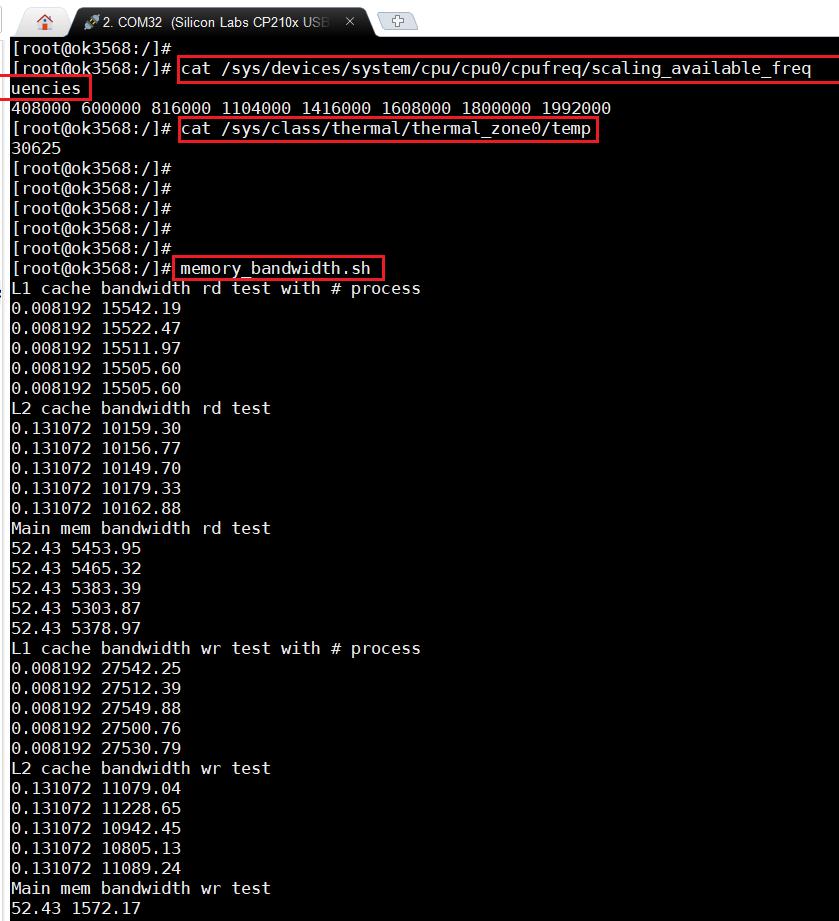Click the value 10159.30
The width and height of the screenshot is (839, 921).
pos(141,428)
